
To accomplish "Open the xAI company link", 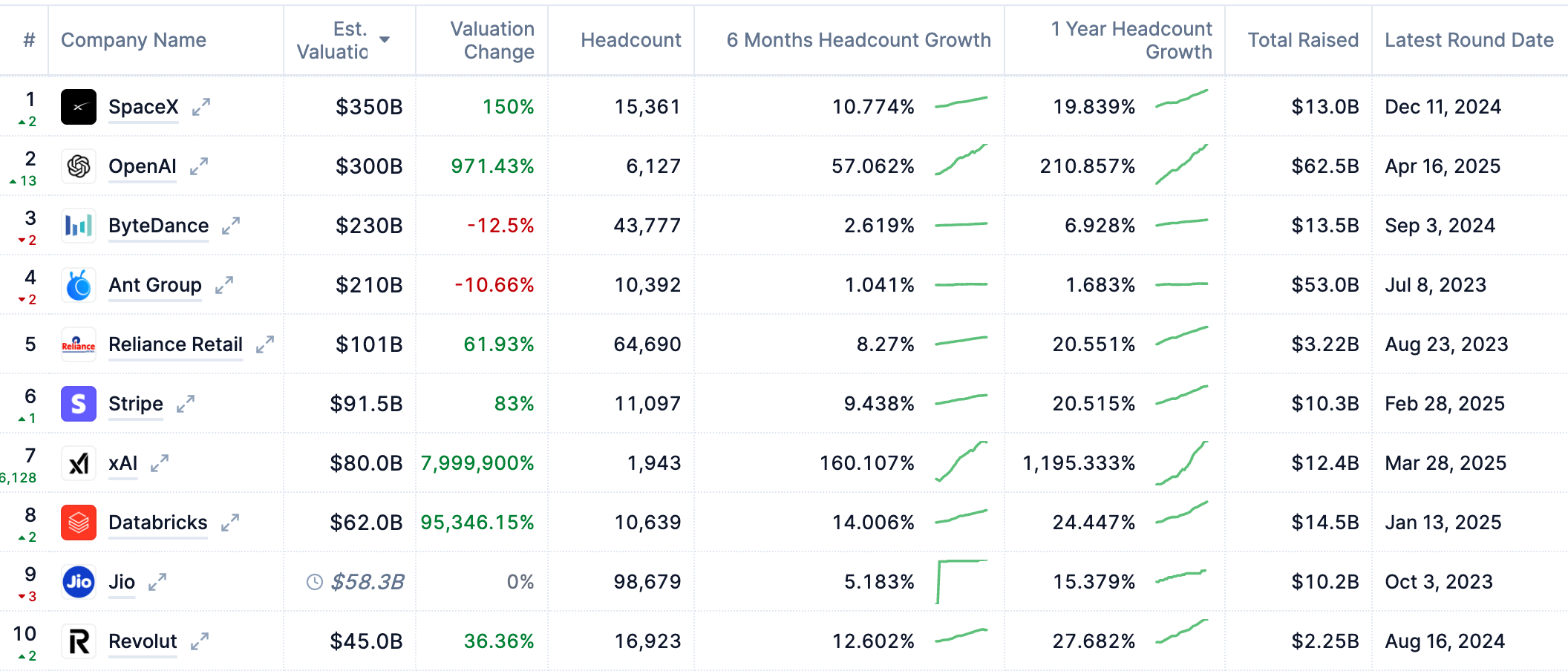I will tap(122, 463).
